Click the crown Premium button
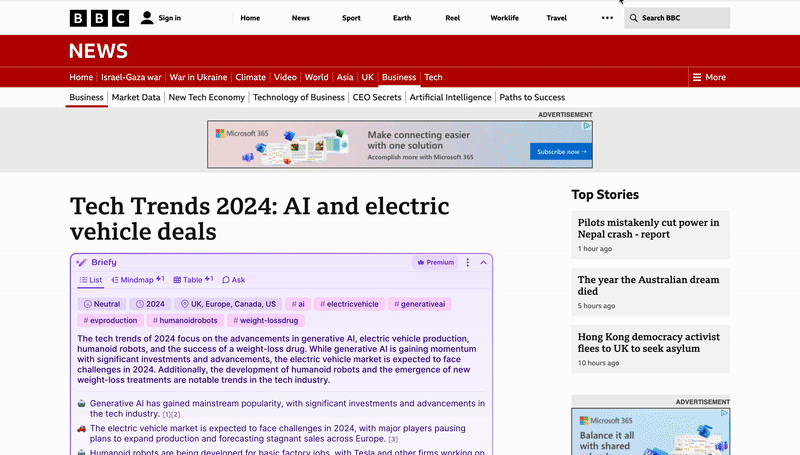 [435, 262]
